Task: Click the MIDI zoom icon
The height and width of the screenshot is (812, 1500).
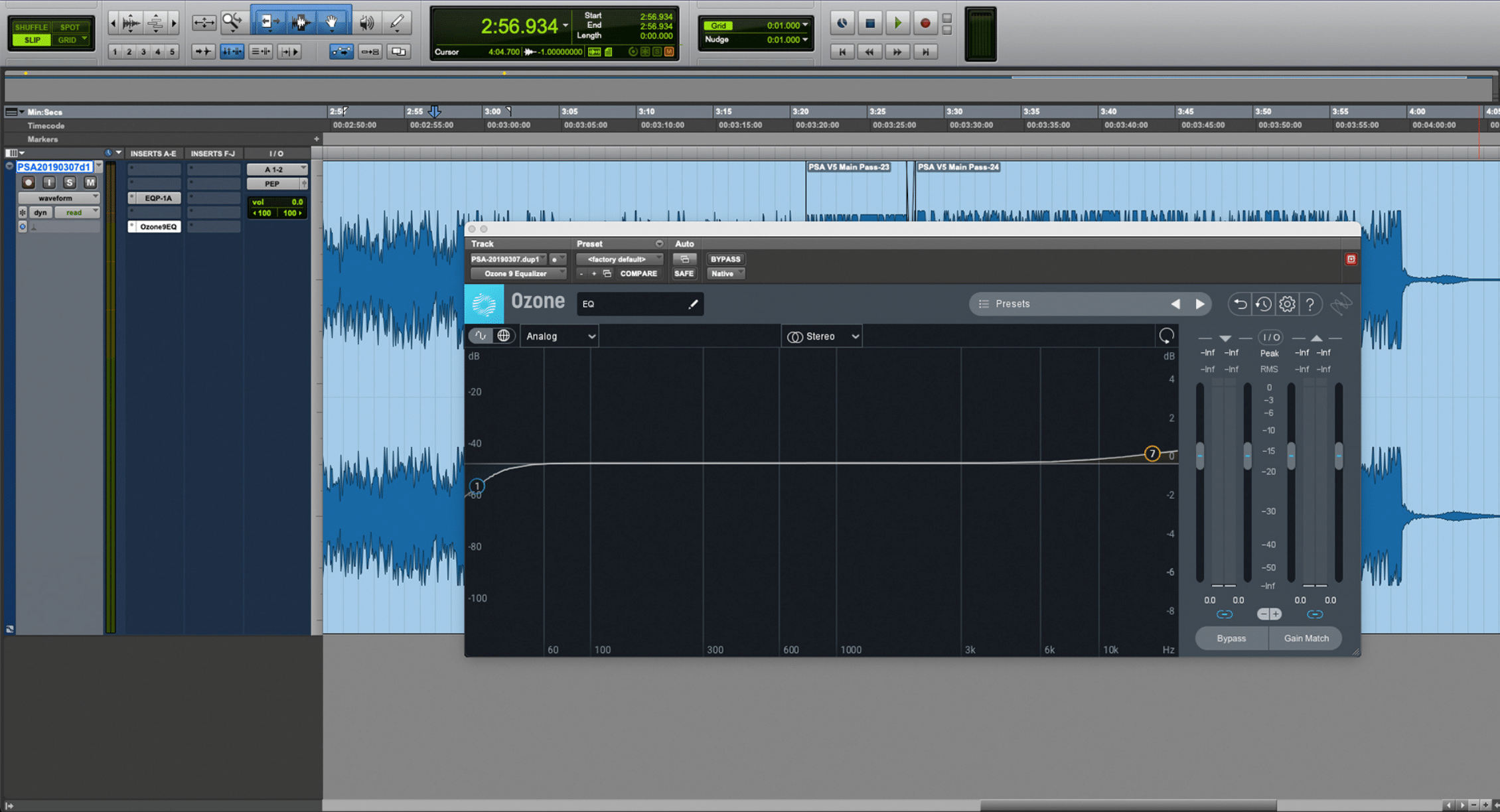Action: click(155, 23)
